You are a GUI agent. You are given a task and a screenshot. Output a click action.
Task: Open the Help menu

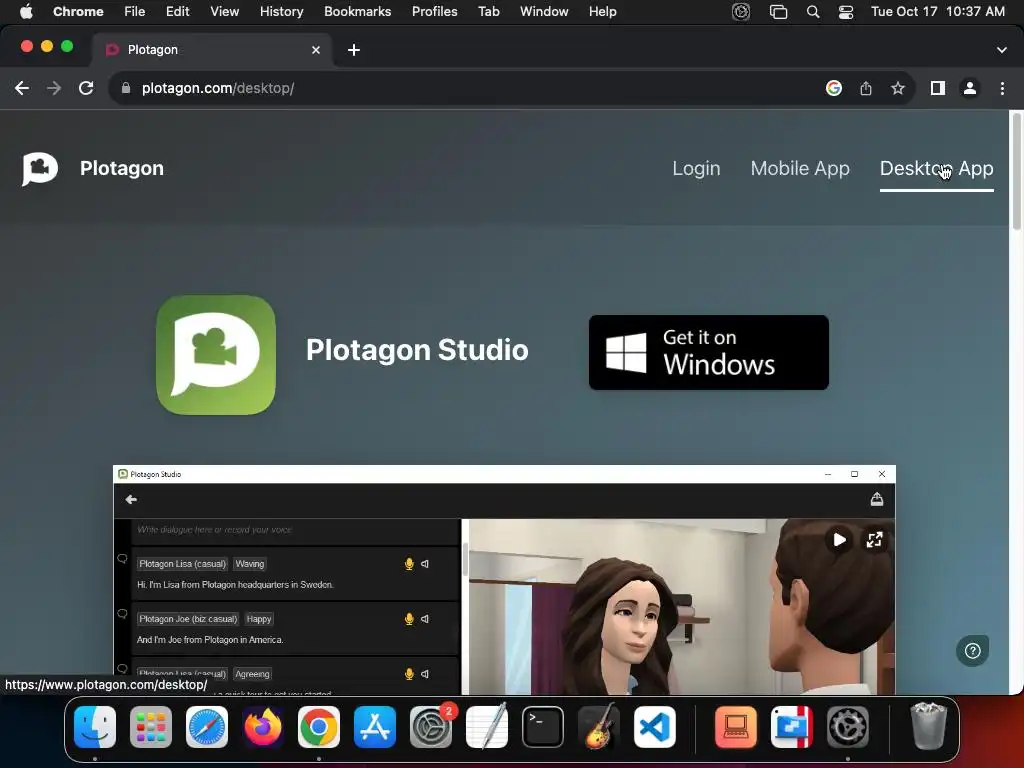603,12
